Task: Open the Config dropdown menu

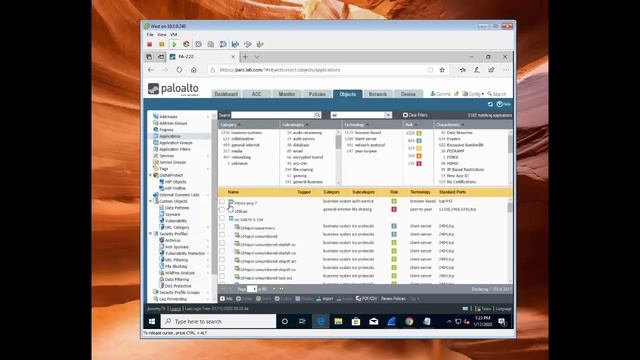Action: click(473, 94)
